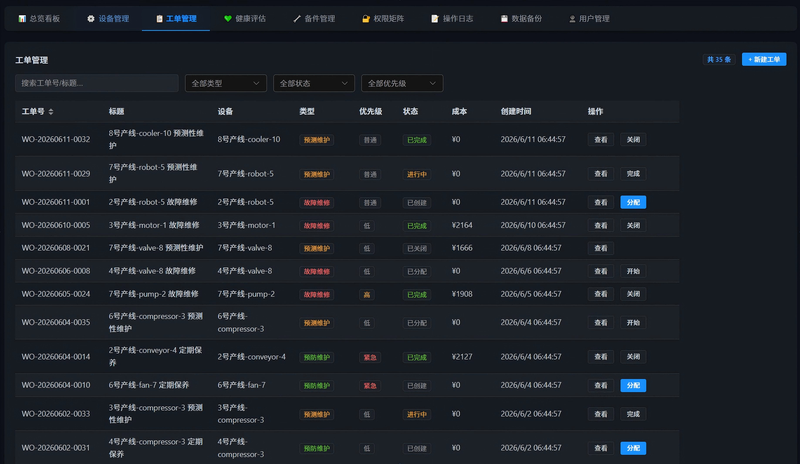Click the device cell 6号产线-fan-7
The height and width of the screenshot is (464, 800).
241,385
